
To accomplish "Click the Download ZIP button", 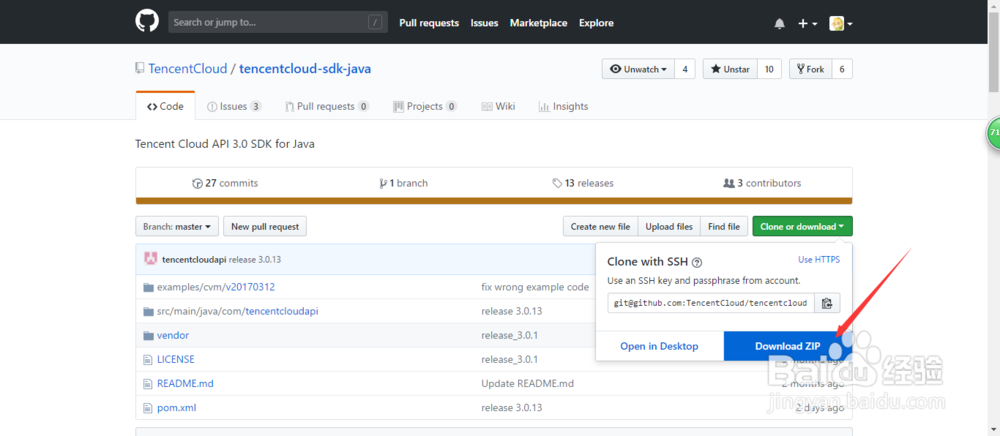I will (787, 346).
